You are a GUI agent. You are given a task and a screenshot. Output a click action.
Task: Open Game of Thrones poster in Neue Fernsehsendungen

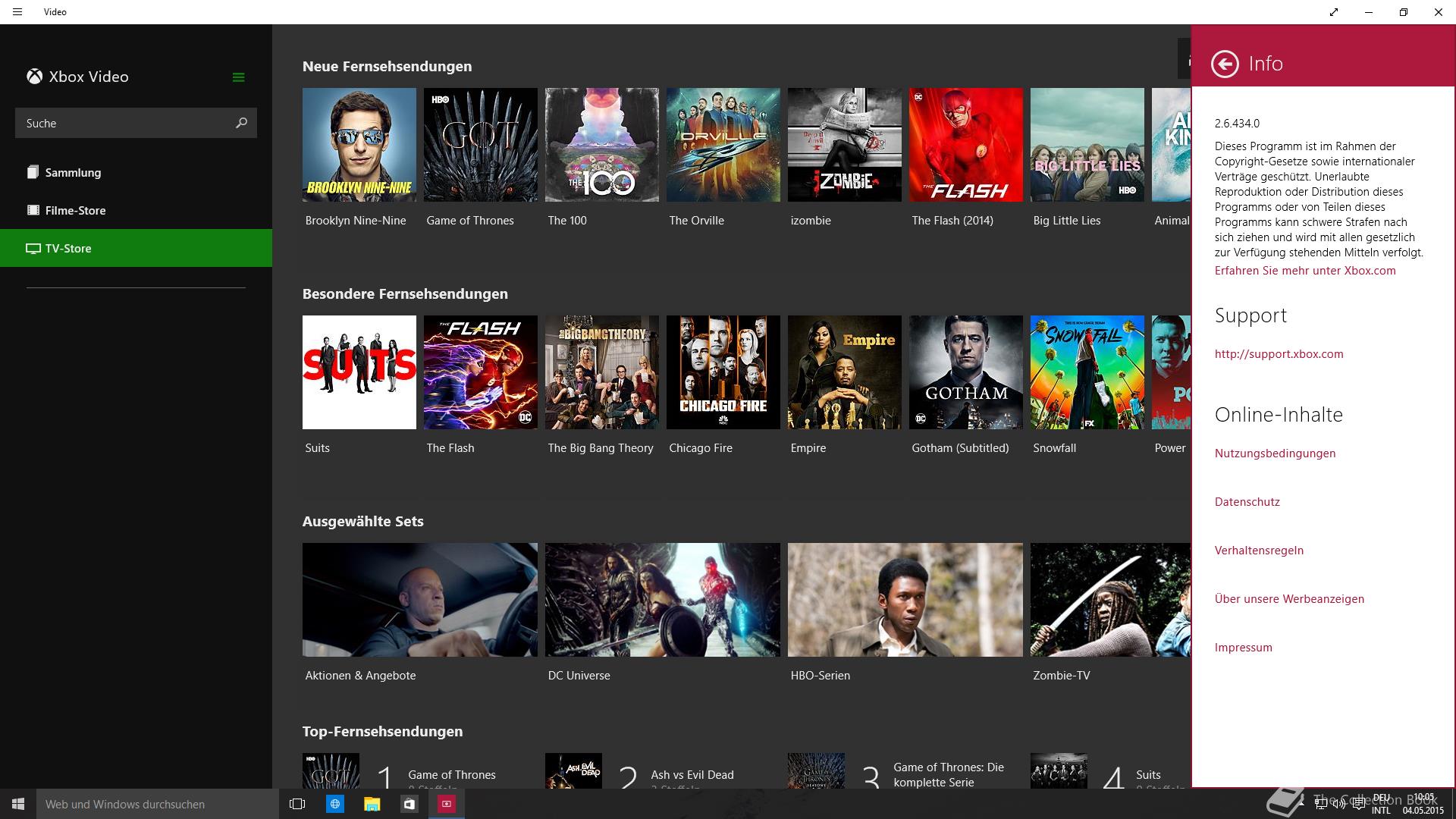coord(481,145)
